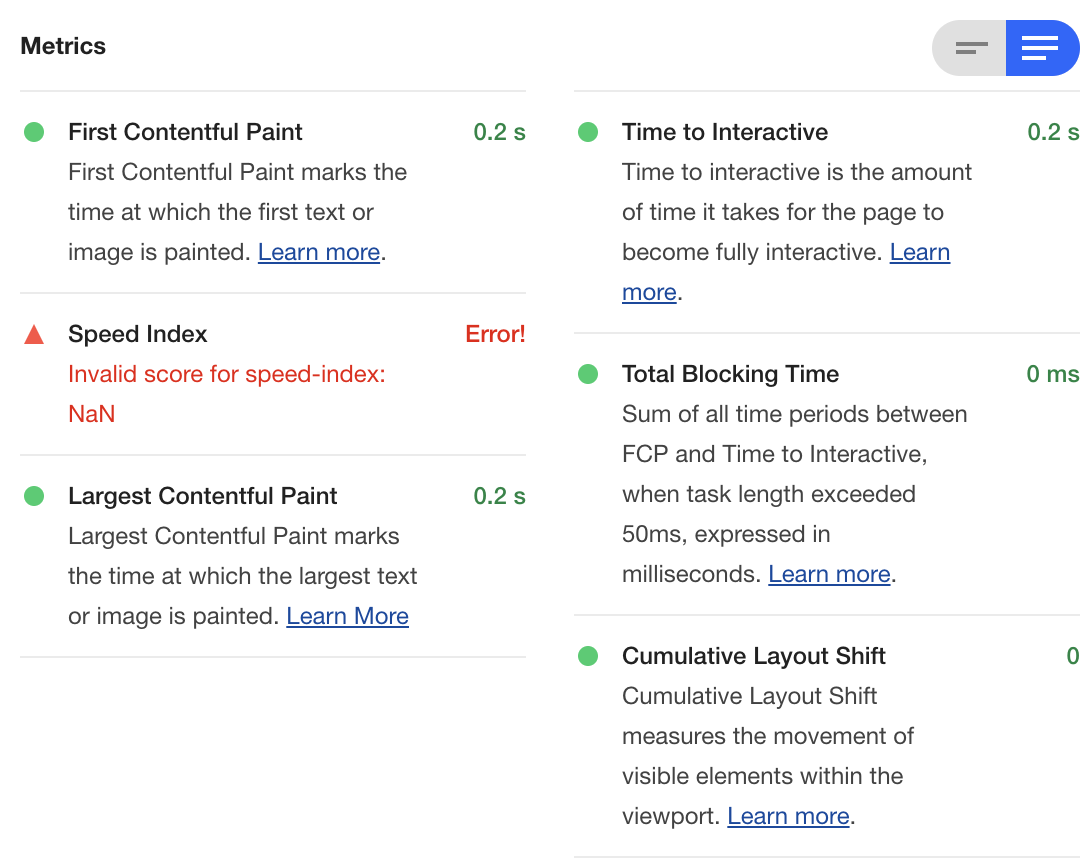
Task: Click the green pass dot beside First Contentful Paint
Action: point(33,131)
